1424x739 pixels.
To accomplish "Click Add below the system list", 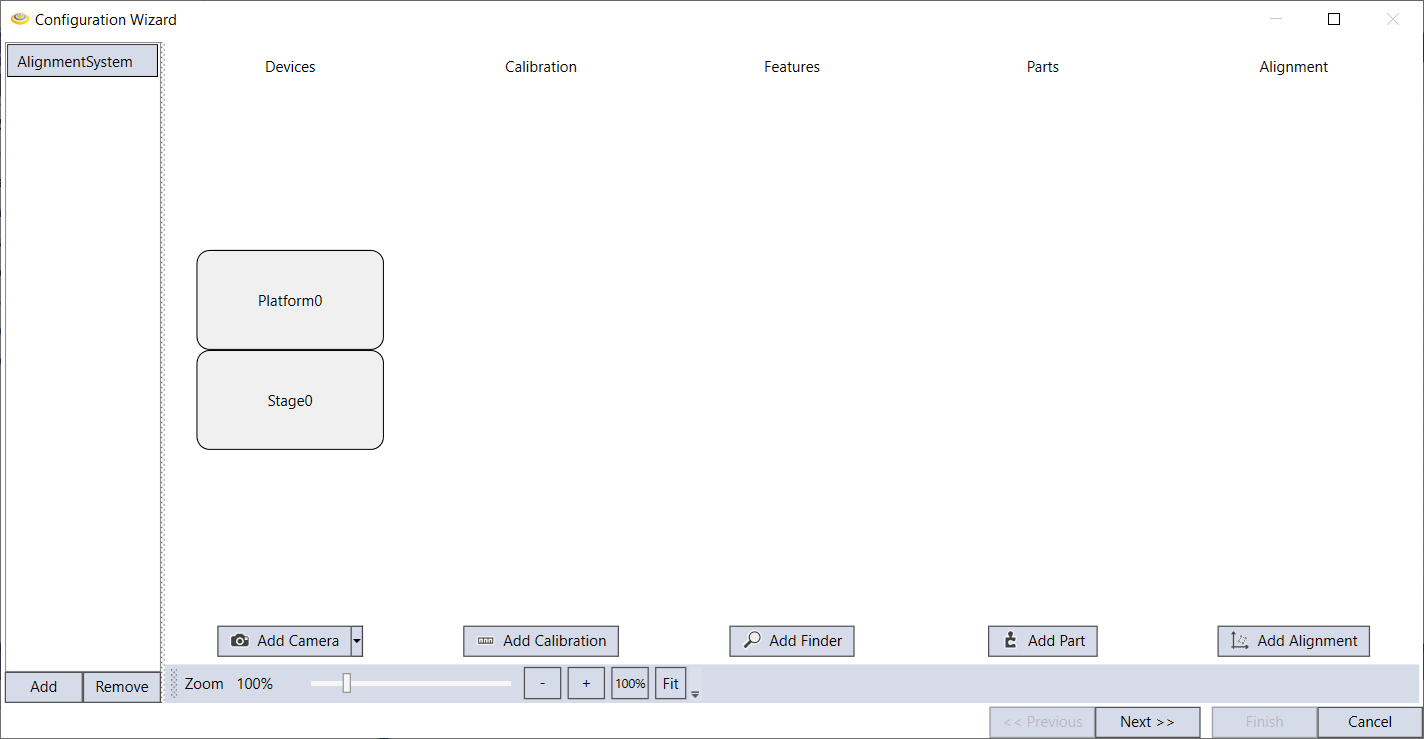I will (x=44, y=687).
